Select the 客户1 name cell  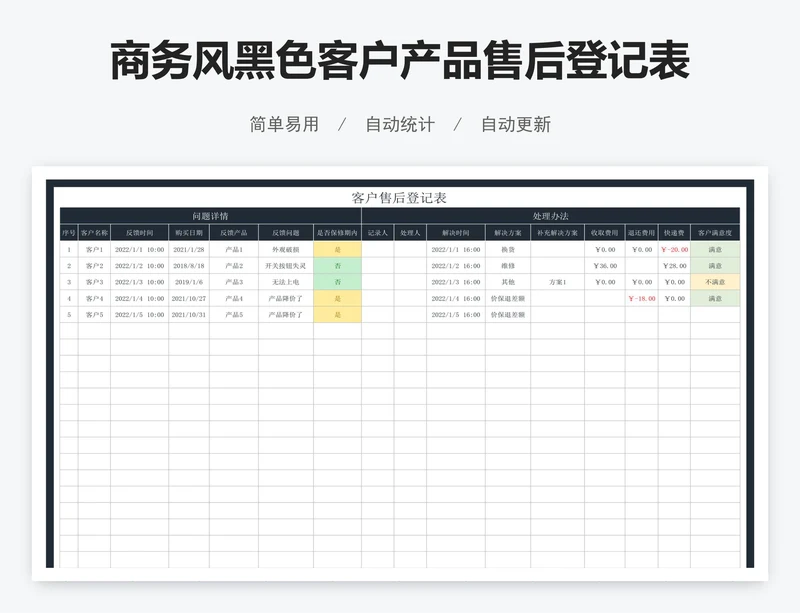coord(94,250)
